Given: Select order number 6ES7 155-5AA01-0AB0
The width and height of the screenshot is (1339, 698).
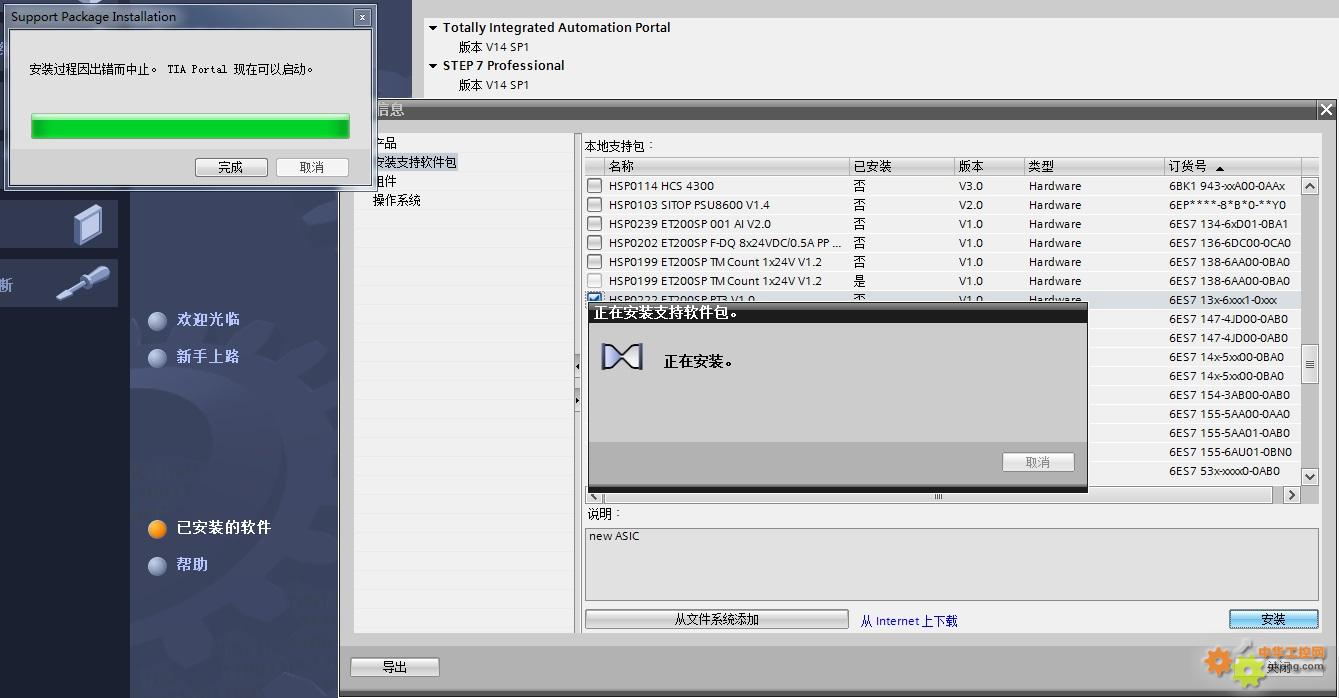Looking at the screenshot, I should [1229, 433].
